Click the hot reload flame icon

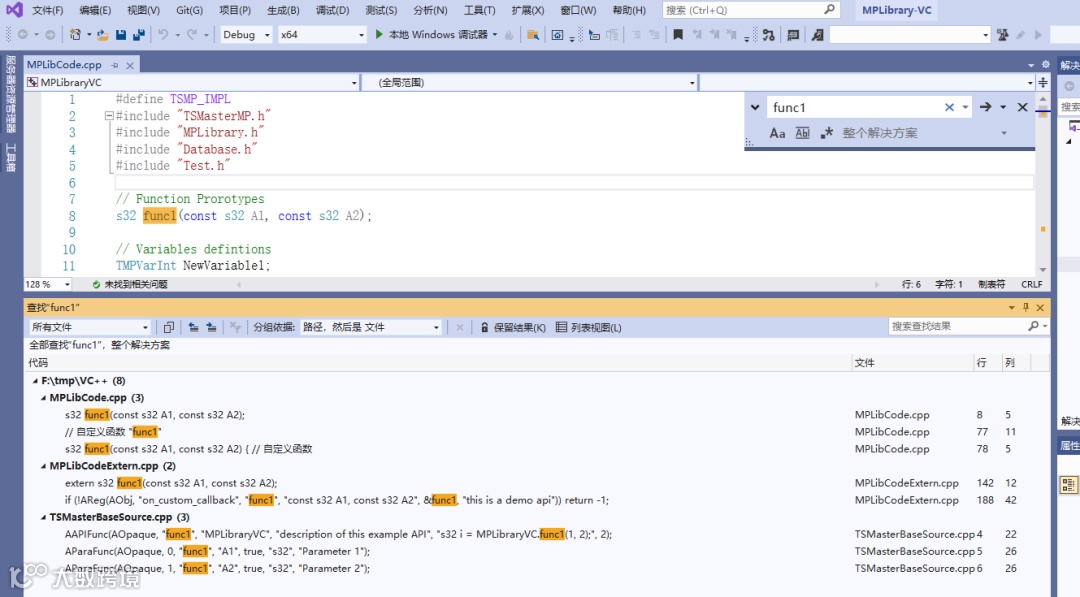pyautogui.click(x=509, y=35)
